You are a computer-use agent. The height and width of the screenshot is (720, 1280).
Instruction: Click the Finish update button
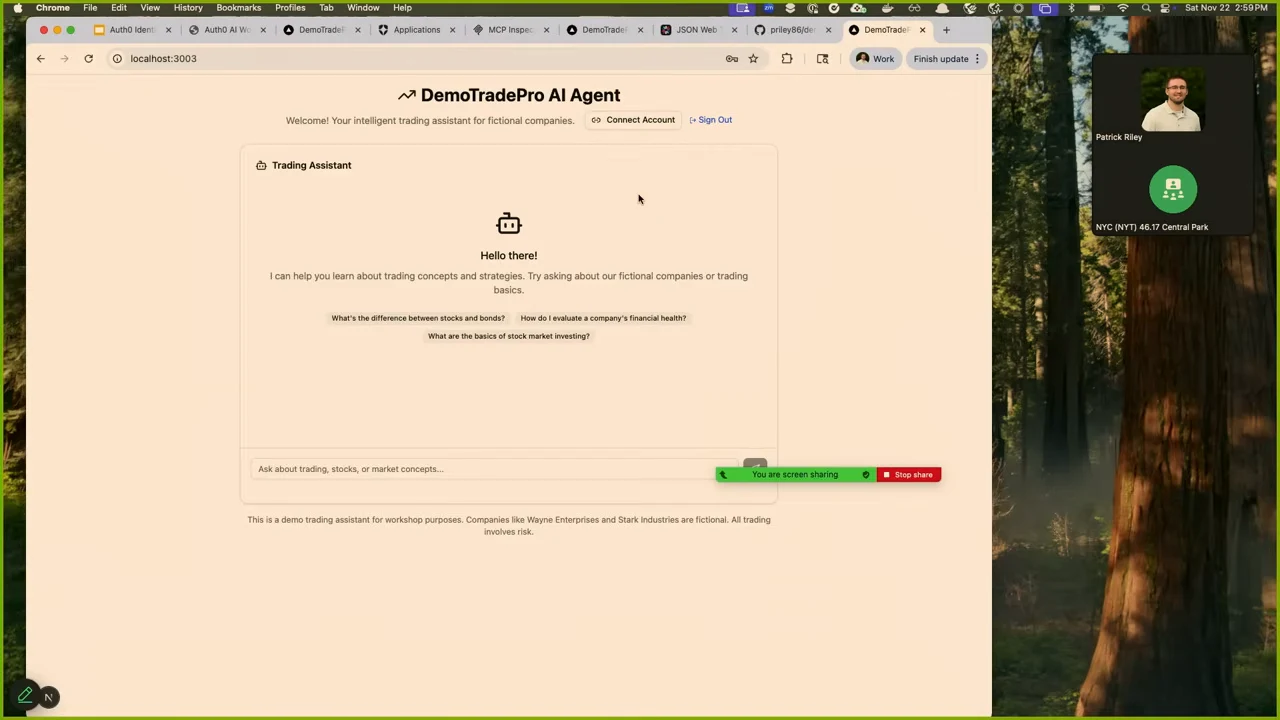tap(941, 59)
